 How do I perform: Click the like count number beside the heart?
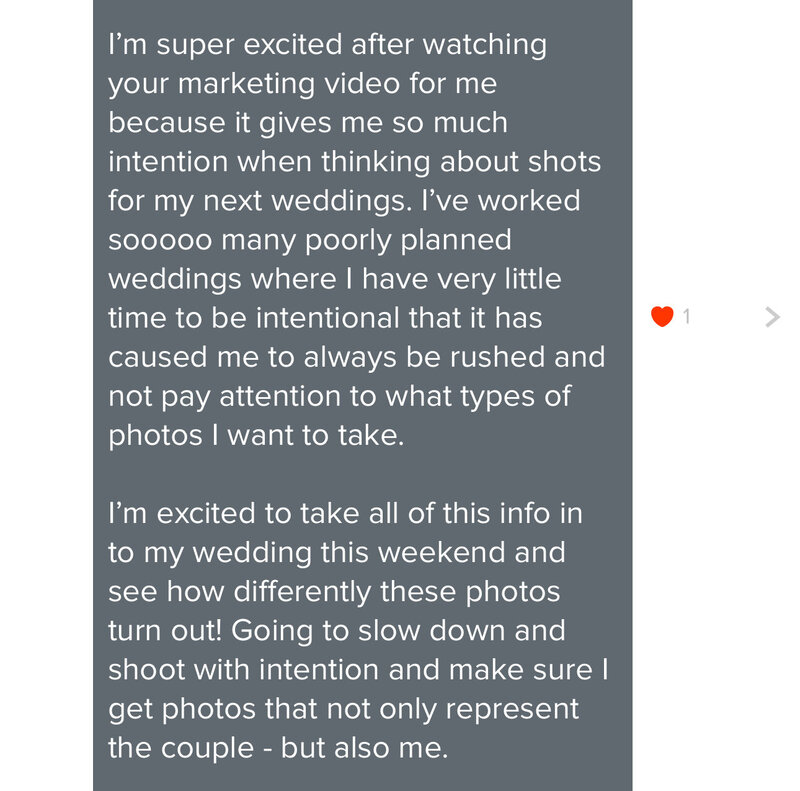[x=687, y=317]
